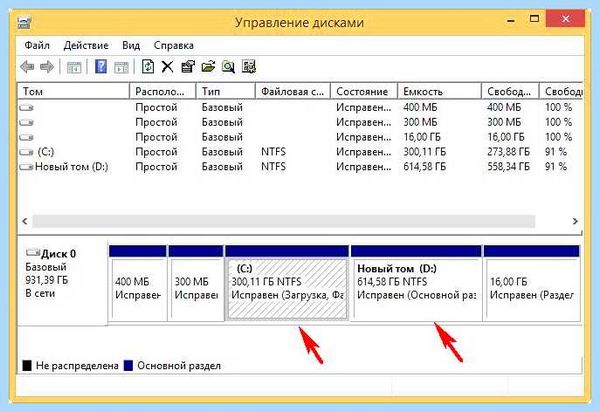Click the Back arrow toolbar icon
The image size is (600, 412).
(27, 67)
